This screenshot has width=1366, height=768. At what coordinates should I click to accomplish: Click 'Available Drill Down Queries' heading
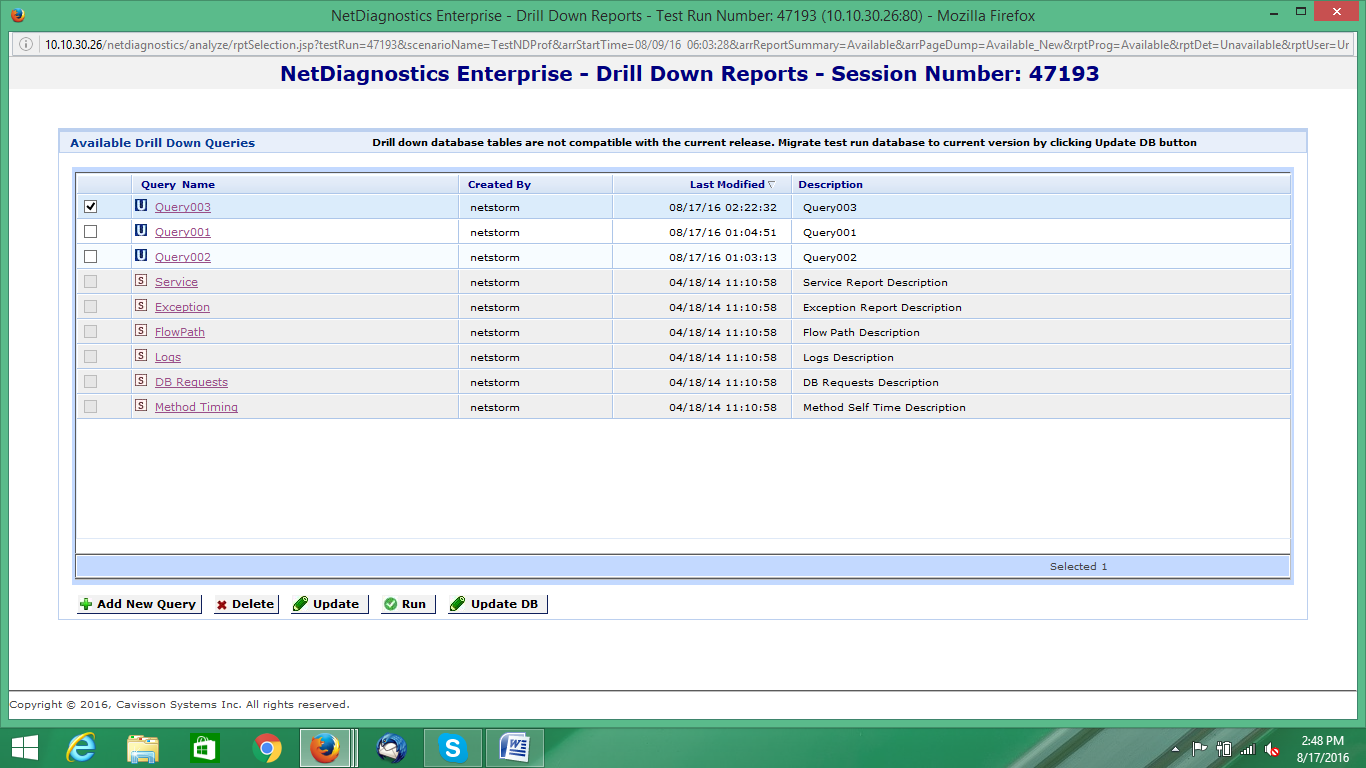pyautogui.click(x=162, y=143)
